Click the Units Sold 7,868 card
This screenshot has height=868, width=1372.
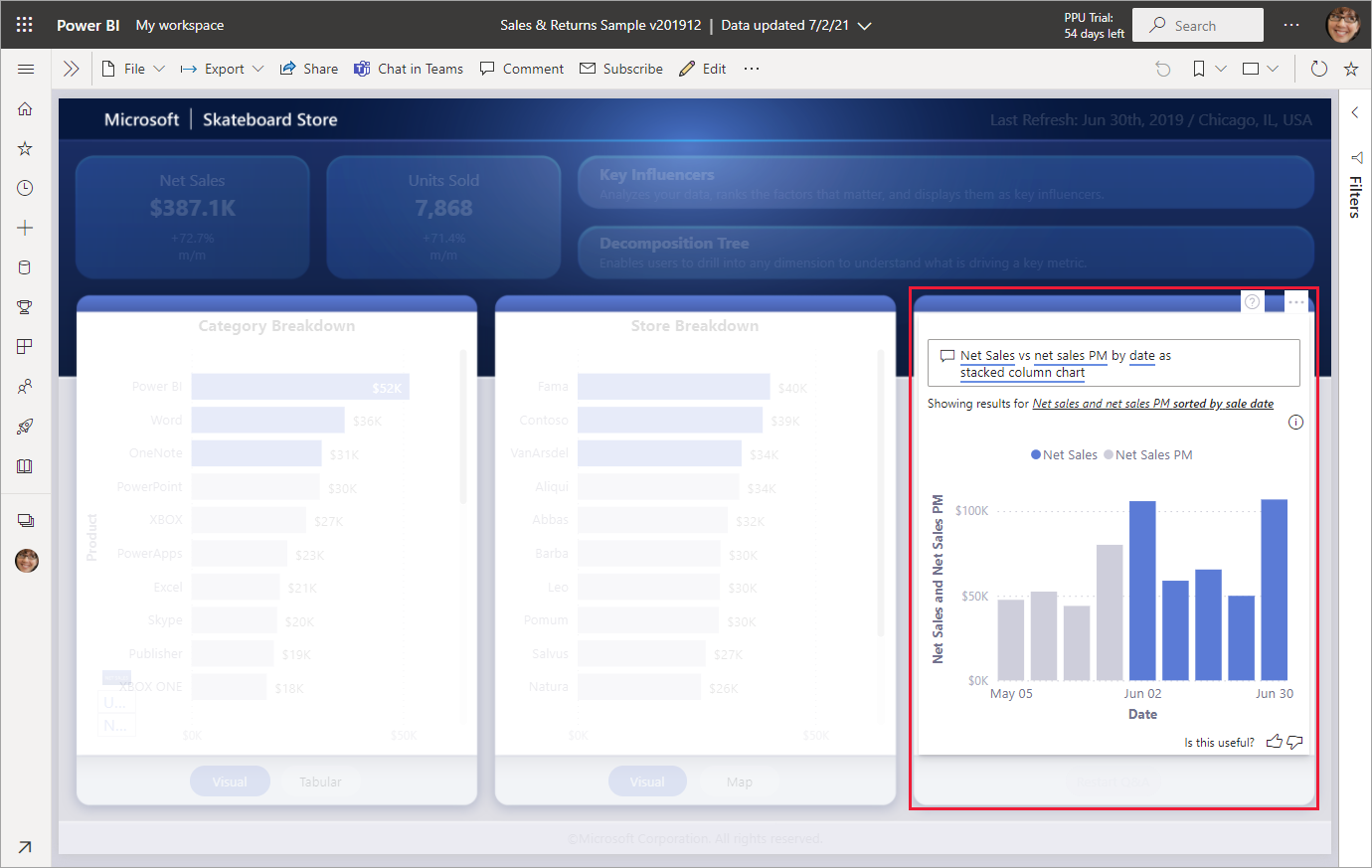click(x=443, y=217)
